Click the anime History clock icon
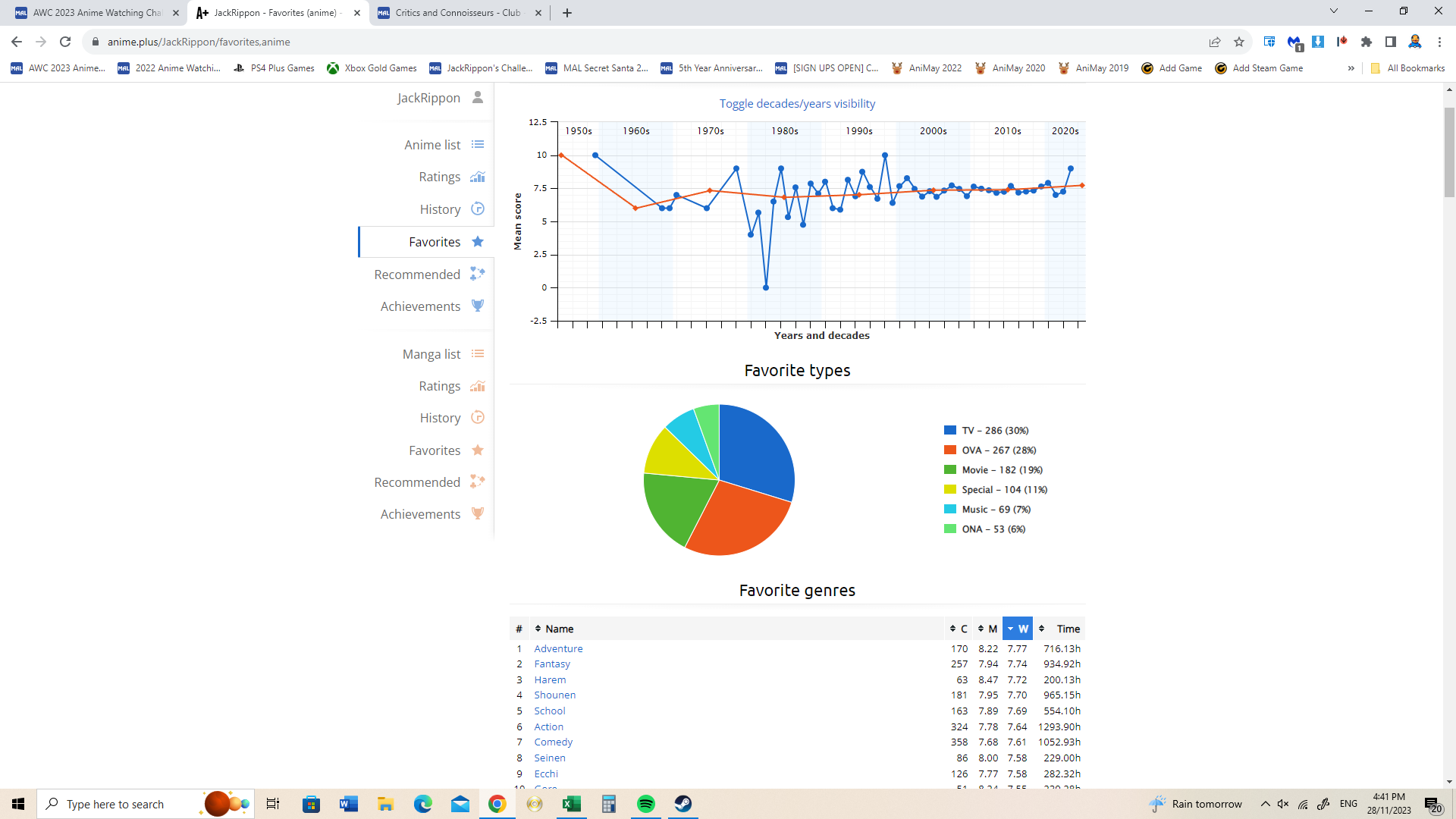This screenshot has height=819, width=1456. [x=477, y=209]
